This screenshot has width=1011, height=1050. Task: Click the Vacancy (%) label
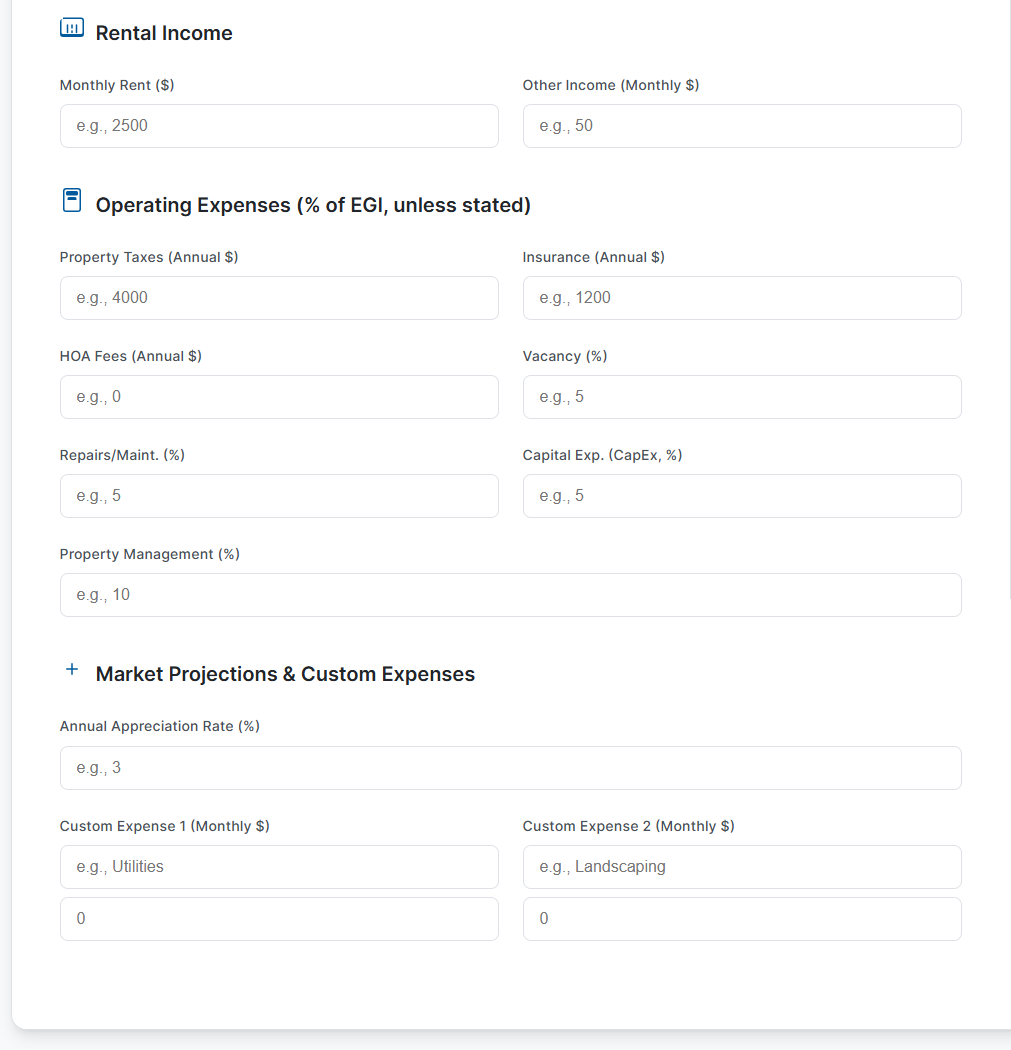pyautogui.click(x=564, y=356)
